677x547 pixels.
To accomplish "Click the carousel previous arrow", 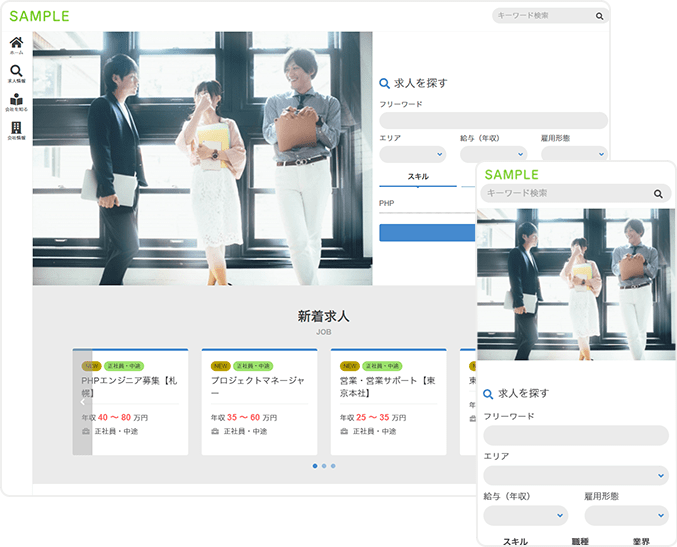I will click(x=82, y=402).
